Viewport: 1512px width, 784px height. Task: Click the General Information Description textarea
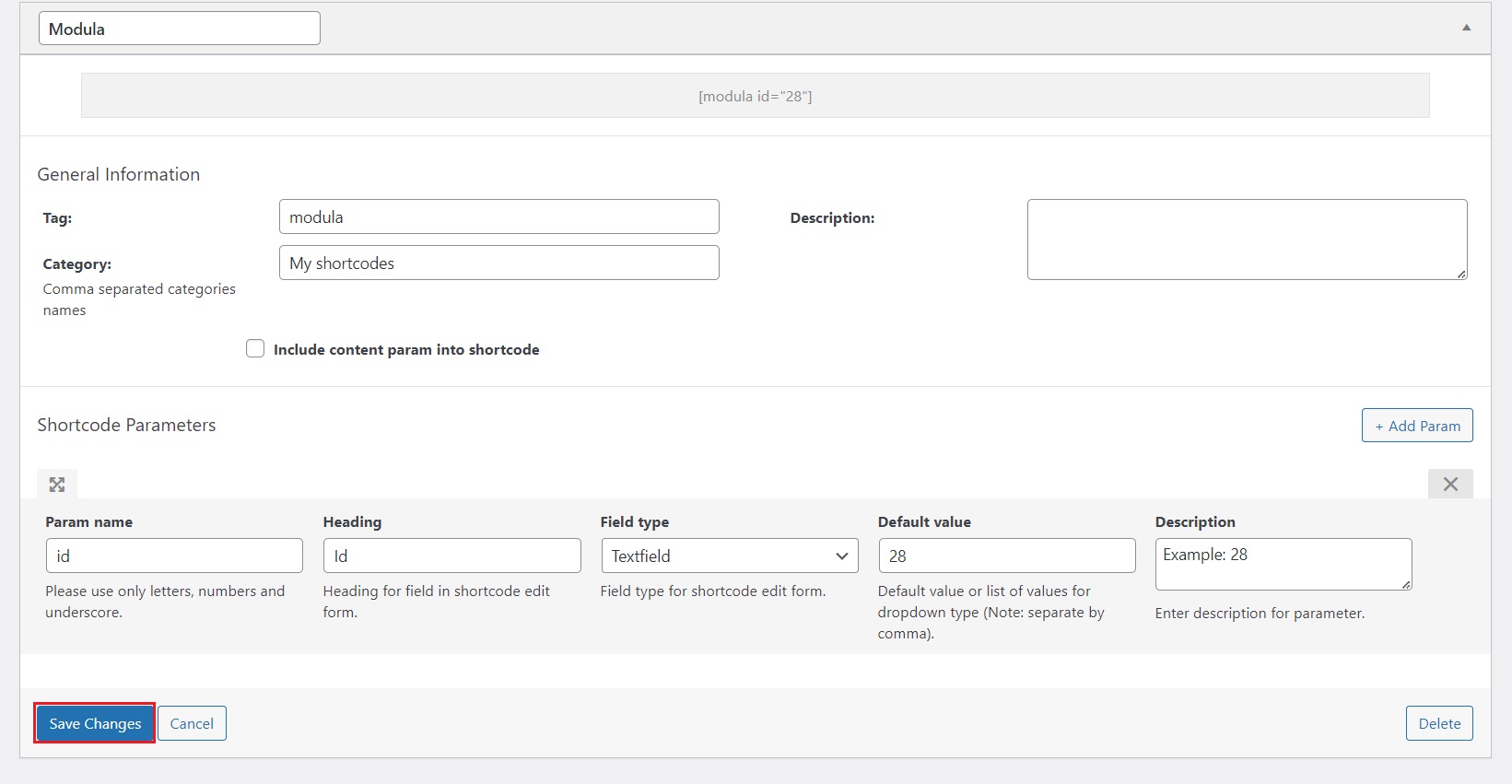pos(1246,240)
